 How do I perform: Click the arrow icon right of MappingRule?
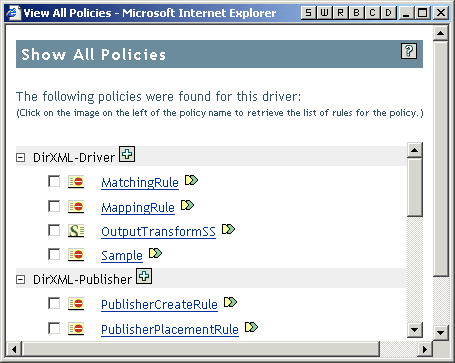coord(187,205)
